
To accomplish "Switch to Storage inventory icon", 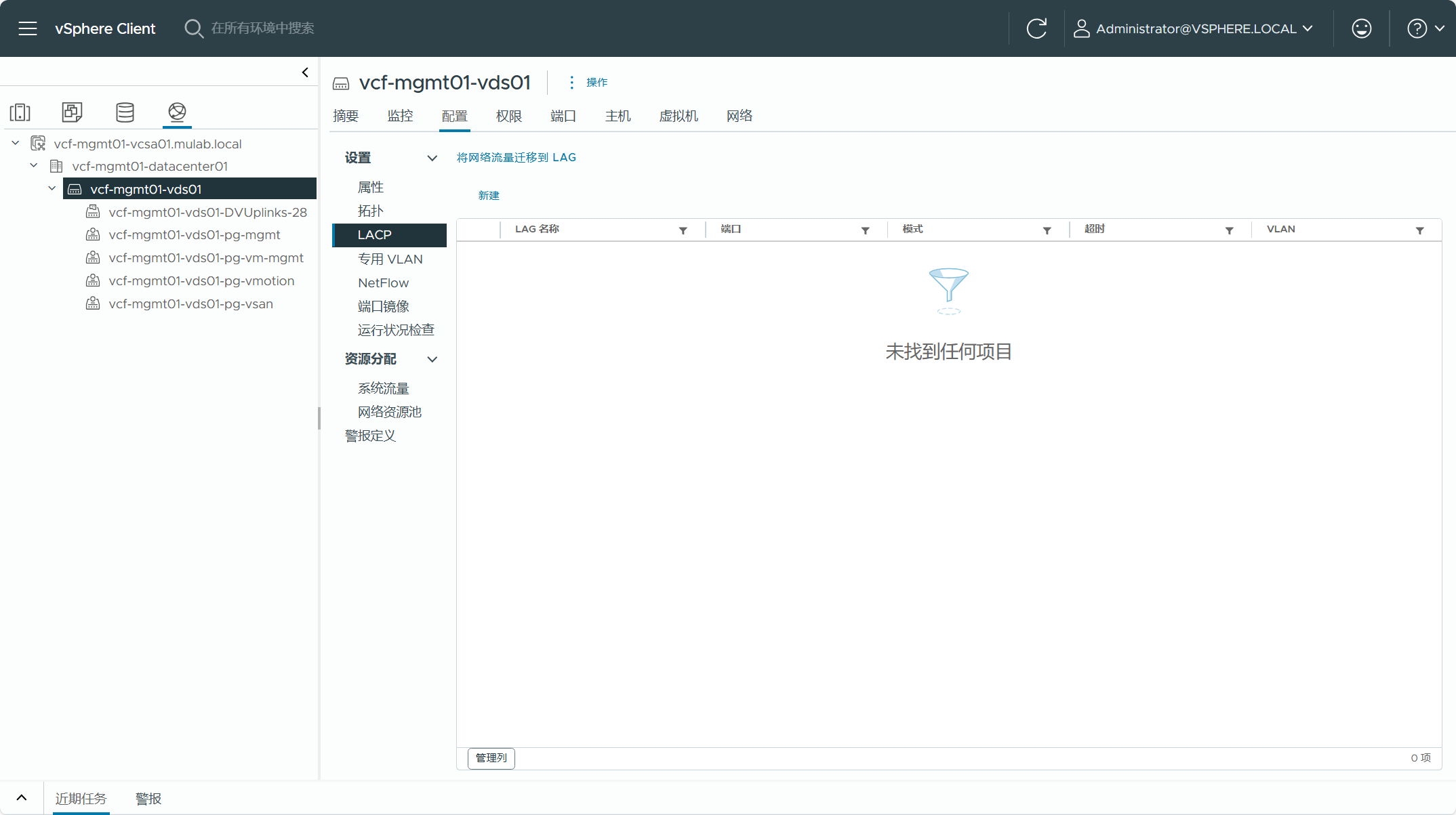I will coord(125,112).
